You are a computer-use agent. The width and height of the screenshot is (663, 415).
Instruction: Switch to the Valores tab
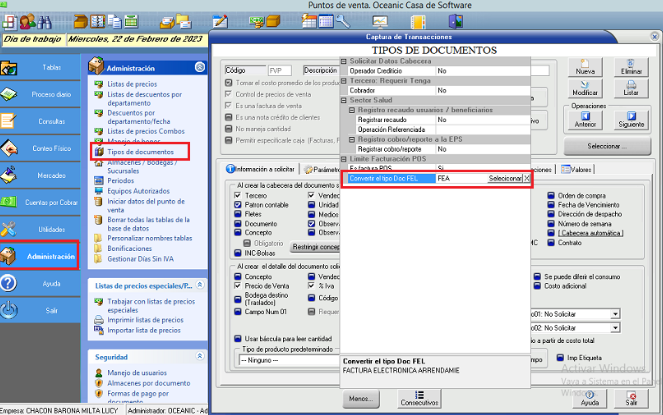(576, 169)
